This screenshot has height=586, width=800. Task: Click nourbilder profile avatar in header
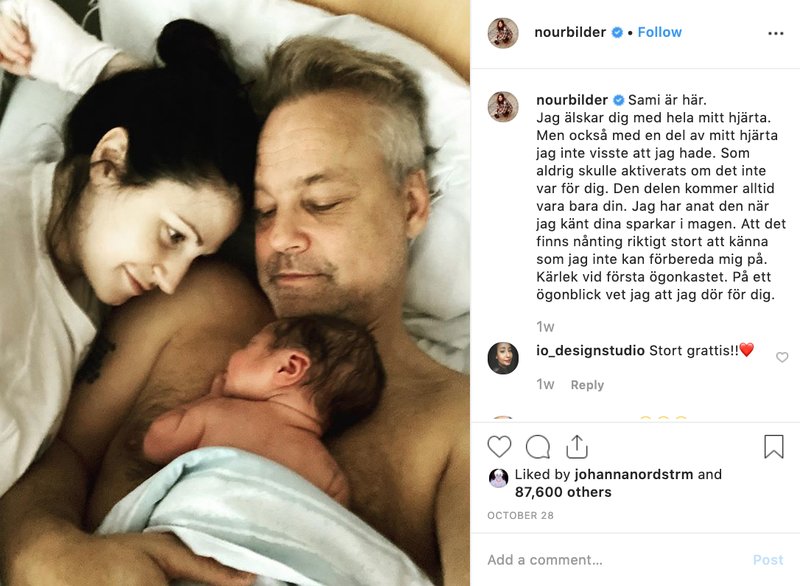coord(503,33)
